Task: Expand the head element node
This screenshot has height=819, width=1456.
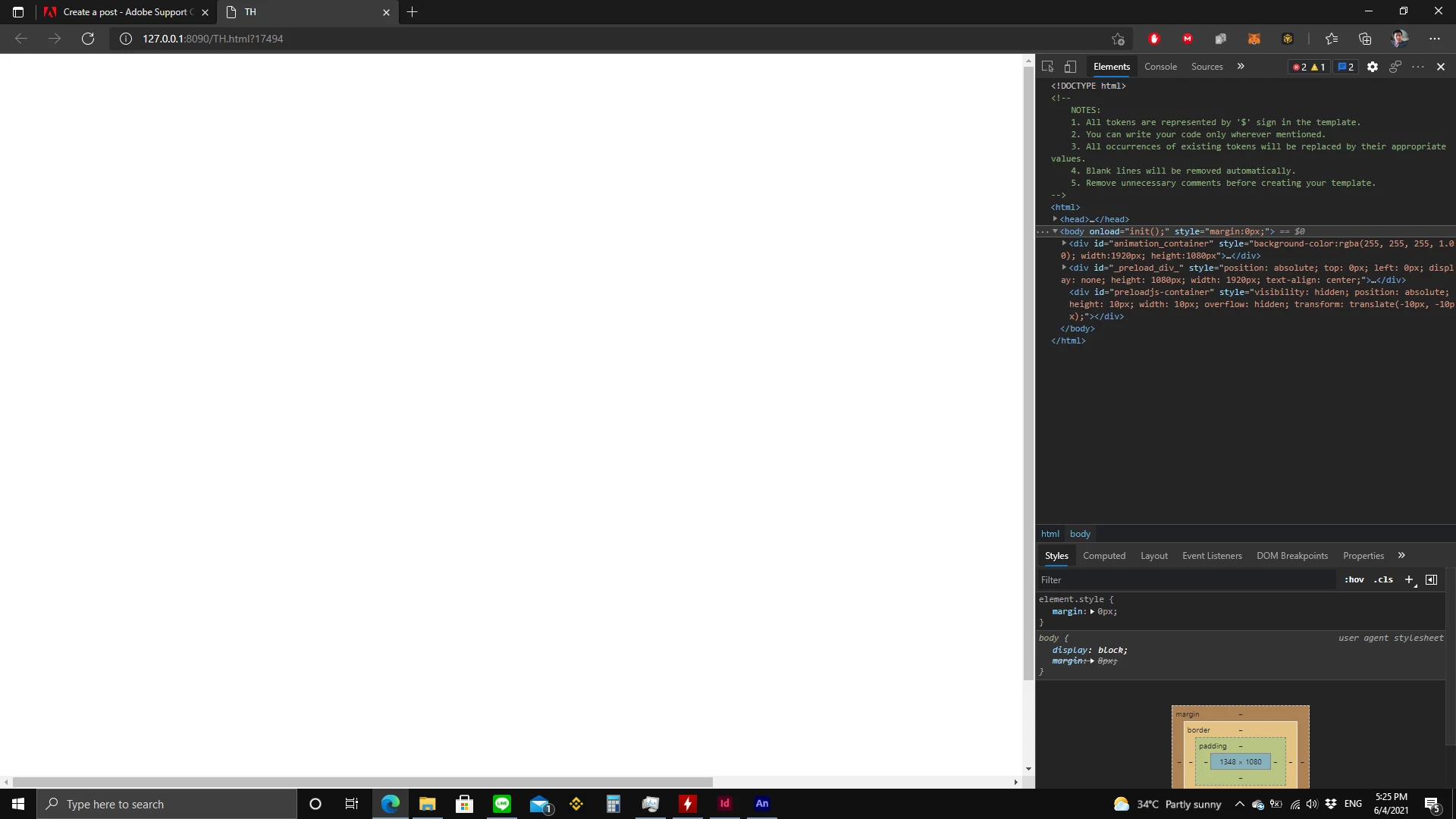Action: point(1055,219)
